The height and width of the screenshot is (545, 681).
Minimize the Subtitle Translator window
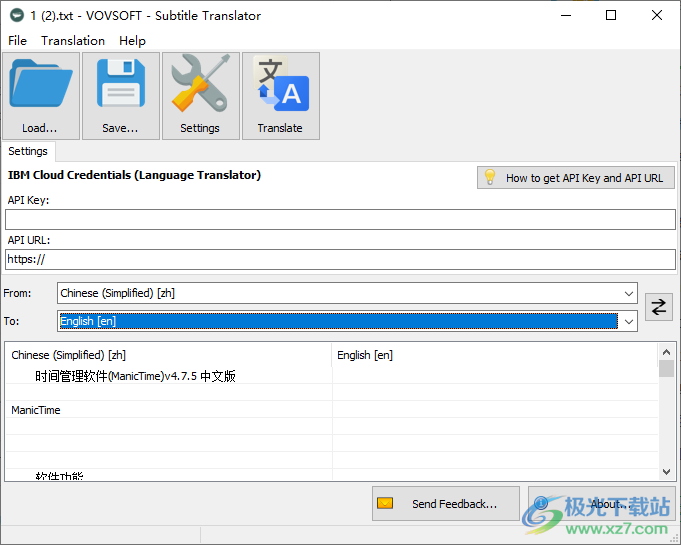pyautogui.click(x=566, y=16)
